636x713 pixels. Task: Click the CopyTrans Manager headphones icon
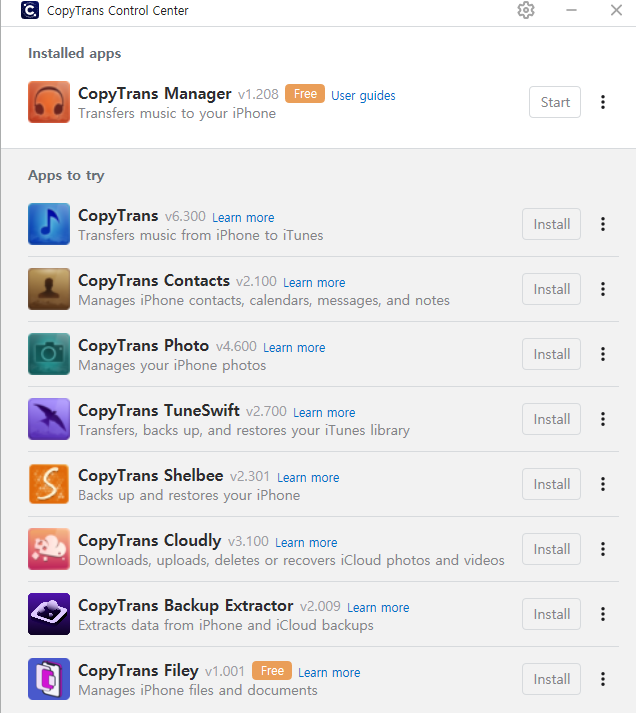click(49, 102)
